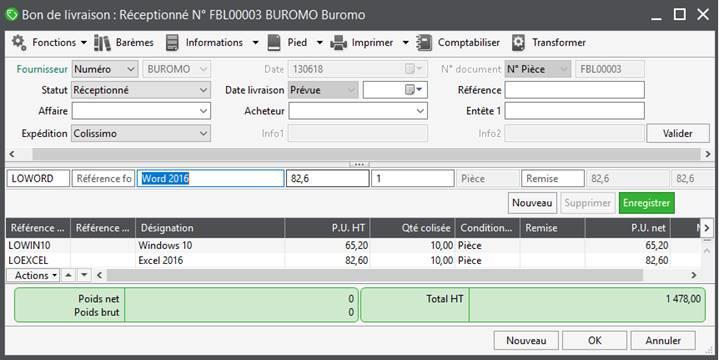Select the LOEXCEL row reference
The image size is (719, 360).
(28, 260)
